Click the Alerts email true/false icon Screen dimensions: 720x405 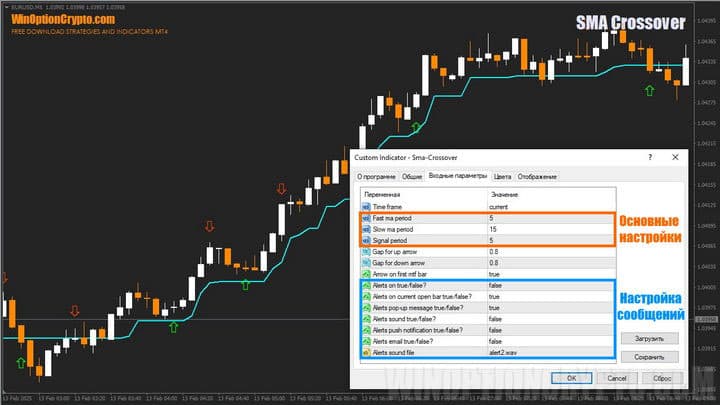[367, 342]
